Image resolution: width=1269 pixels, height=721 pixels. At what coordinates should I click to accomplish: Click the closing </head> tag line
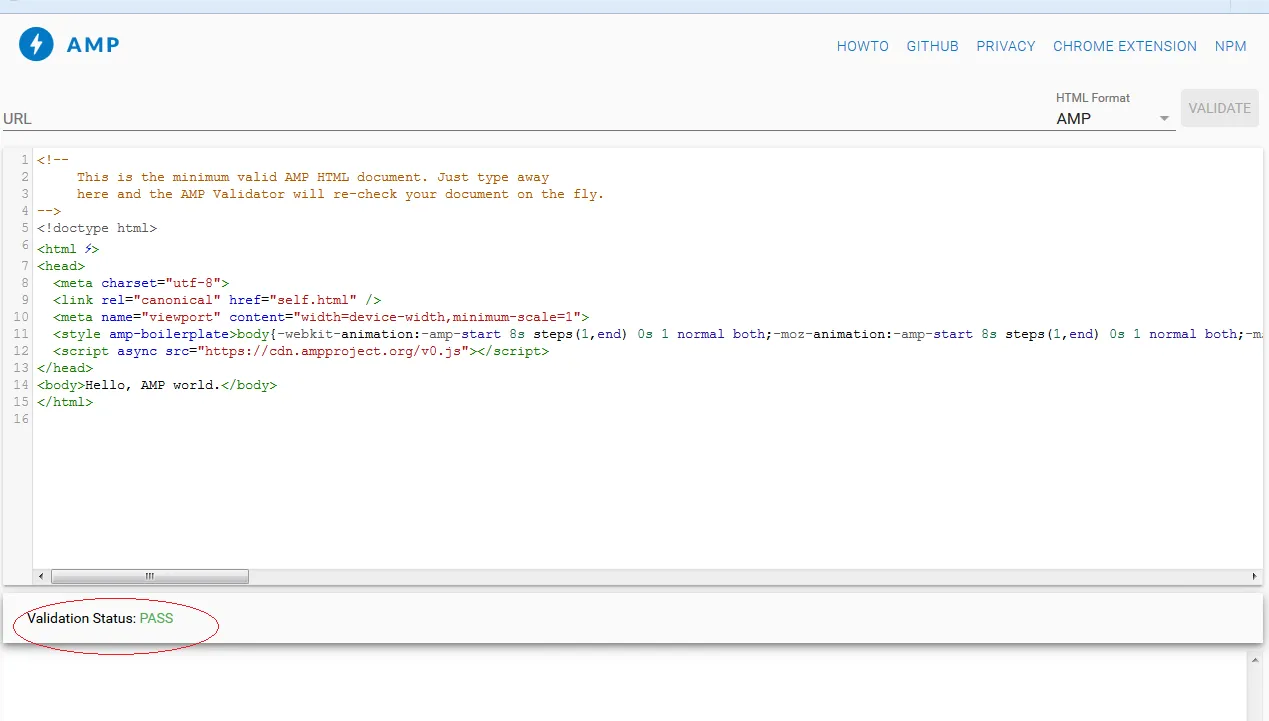(x=65, y=368)
